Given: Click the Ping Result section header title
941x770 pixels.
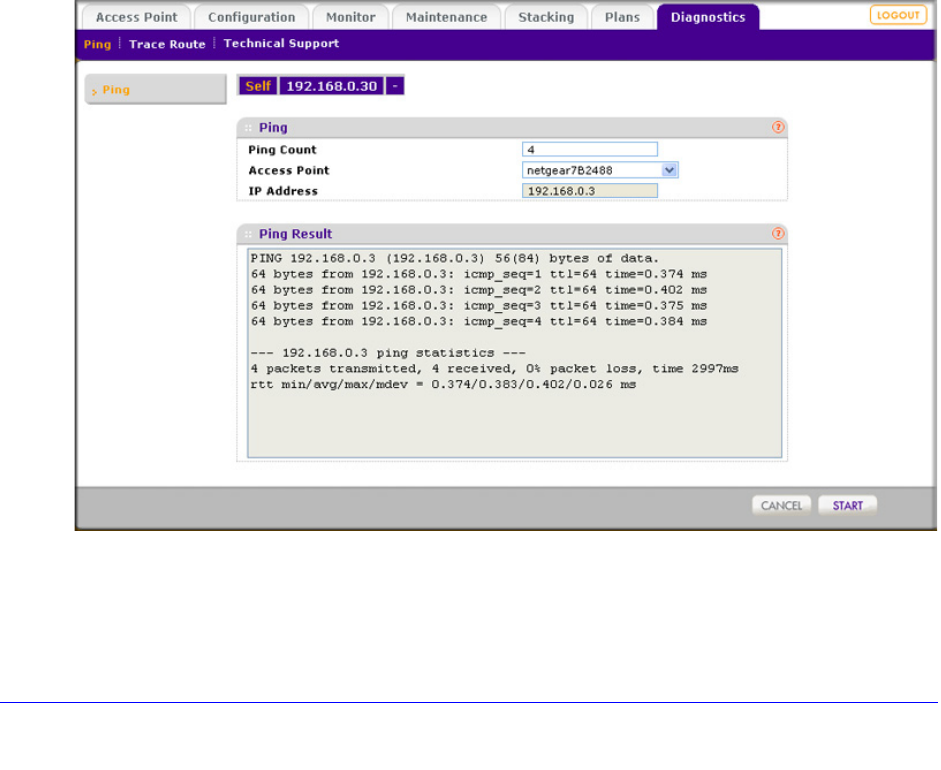Looking at the screenshot, I should point(295,233).
